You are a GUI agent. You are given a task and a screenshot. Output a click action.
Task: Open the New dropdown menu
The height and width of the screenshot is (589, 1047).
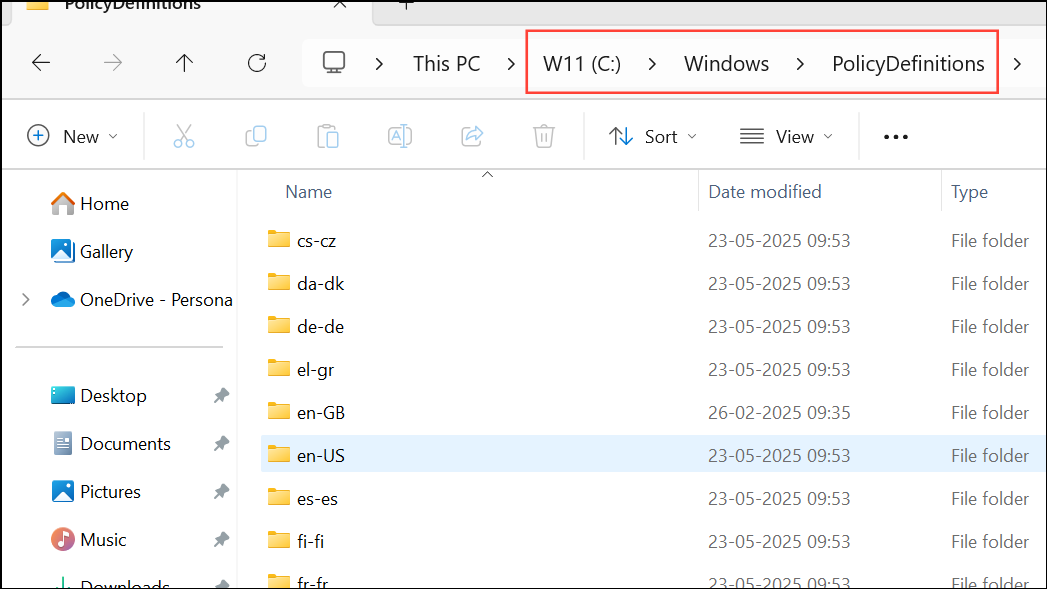pyautogui.click(x=73, y=136)
